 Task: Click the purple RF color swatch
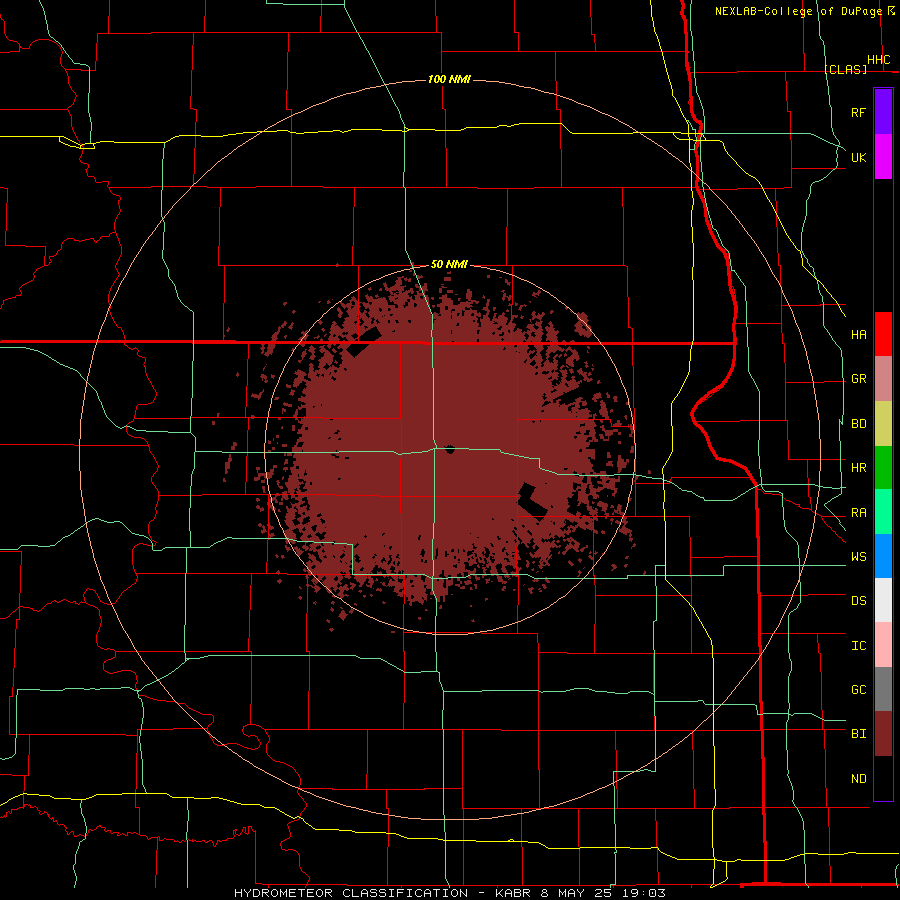click(883, 112)
